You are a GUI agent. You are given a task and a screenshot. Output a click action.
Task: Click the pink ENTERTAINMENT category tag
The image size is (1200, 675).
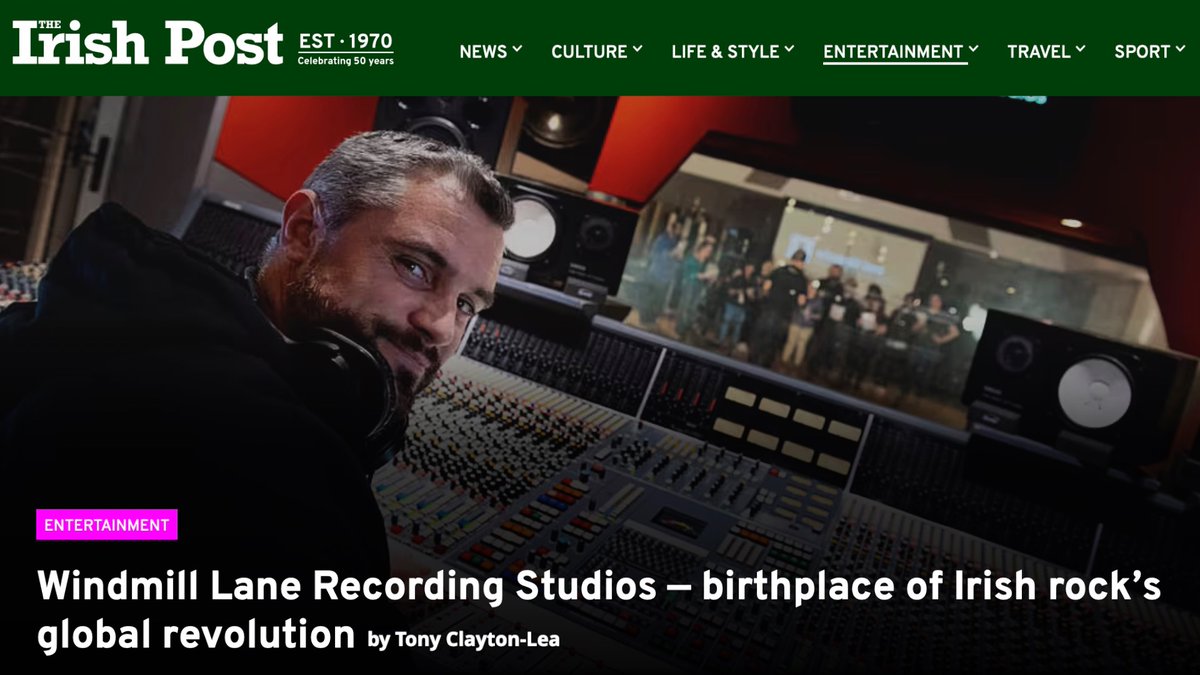click(x=107, y=525)
